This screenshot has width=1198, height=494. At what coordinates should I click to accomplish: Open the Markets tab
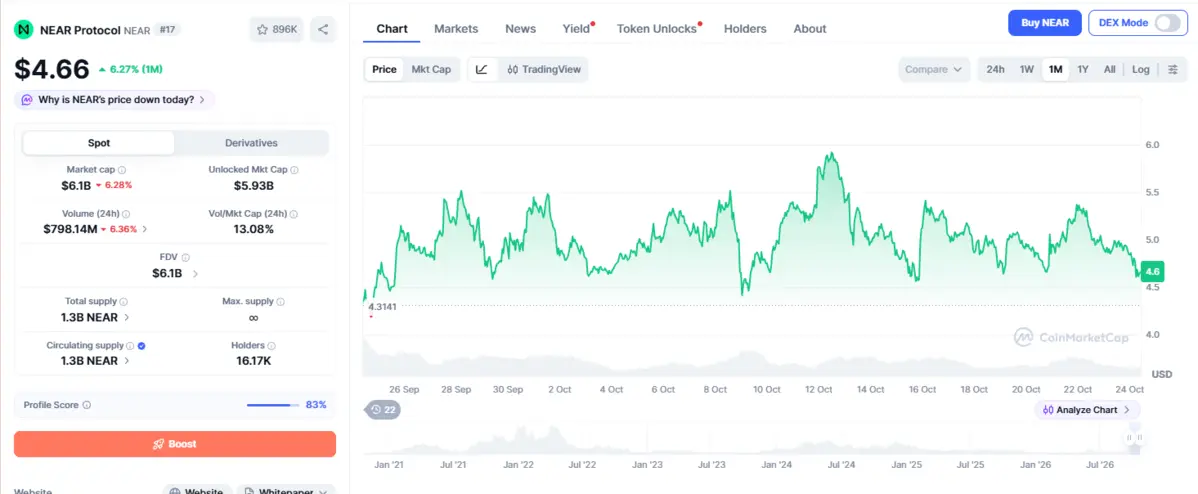456,28
